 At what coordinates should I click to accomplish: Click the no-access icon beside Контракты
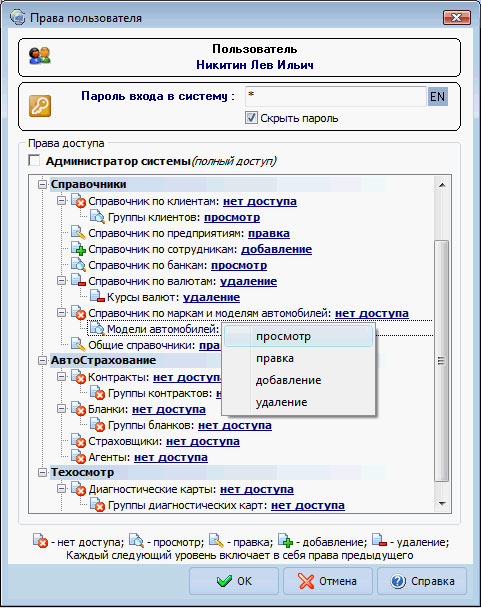78,377
